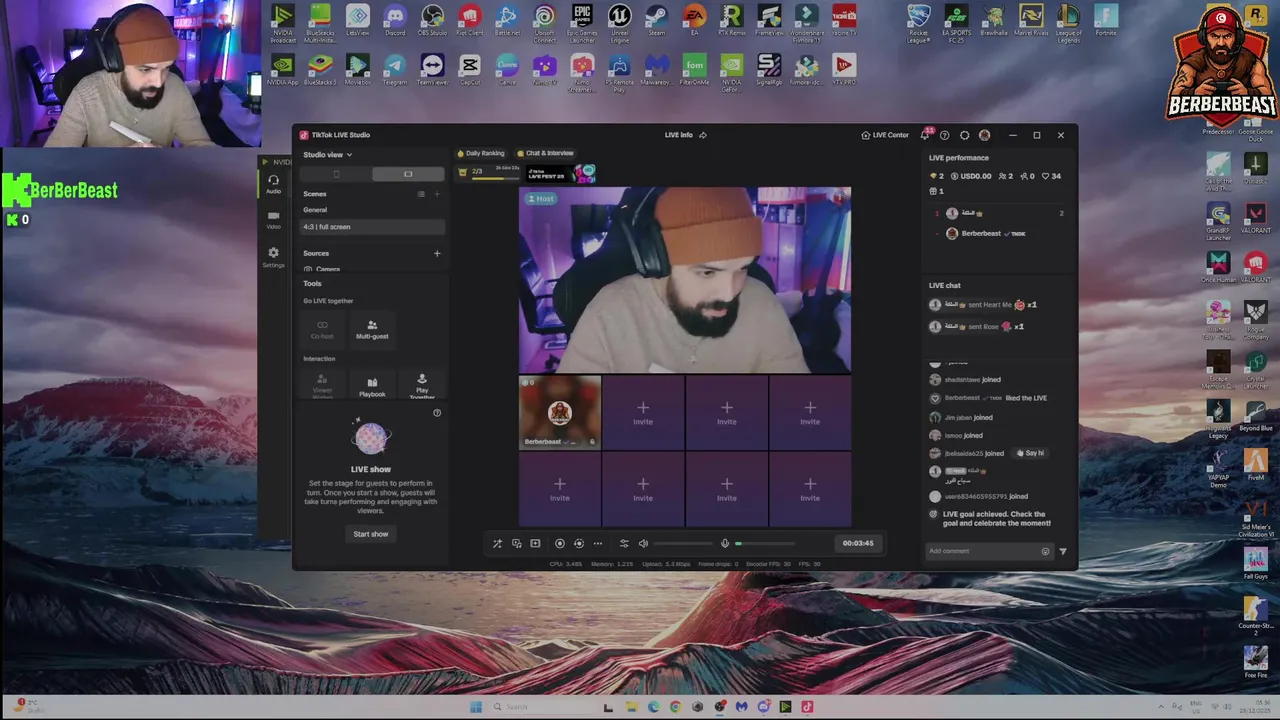Image resolution: width=1280 pixels, height=720 pixels.
Task: Open Epic Games Launcher desktop shortcut
Action: (582, 22)
